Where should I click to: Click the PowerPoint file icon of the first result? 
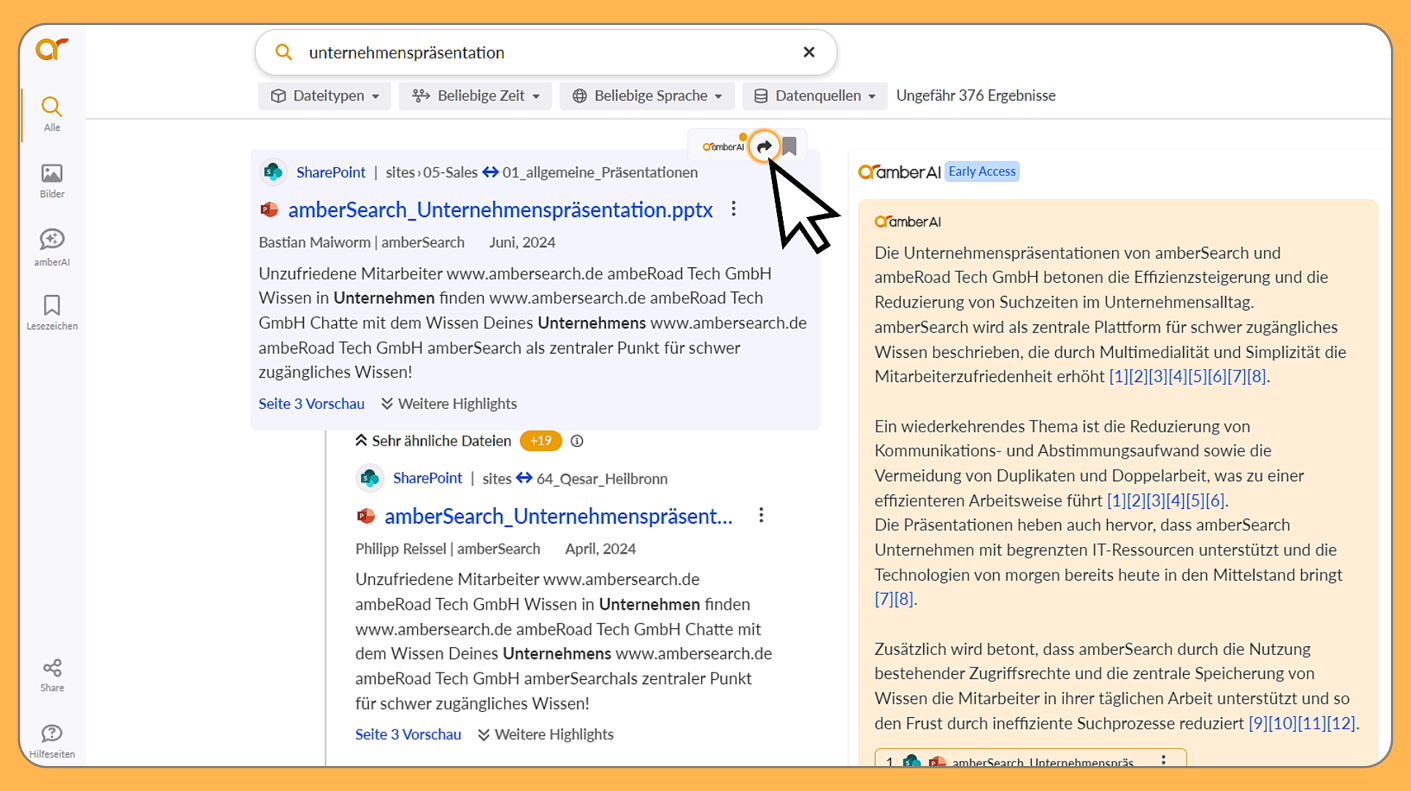pyautogui.click(x=269, y=210)
